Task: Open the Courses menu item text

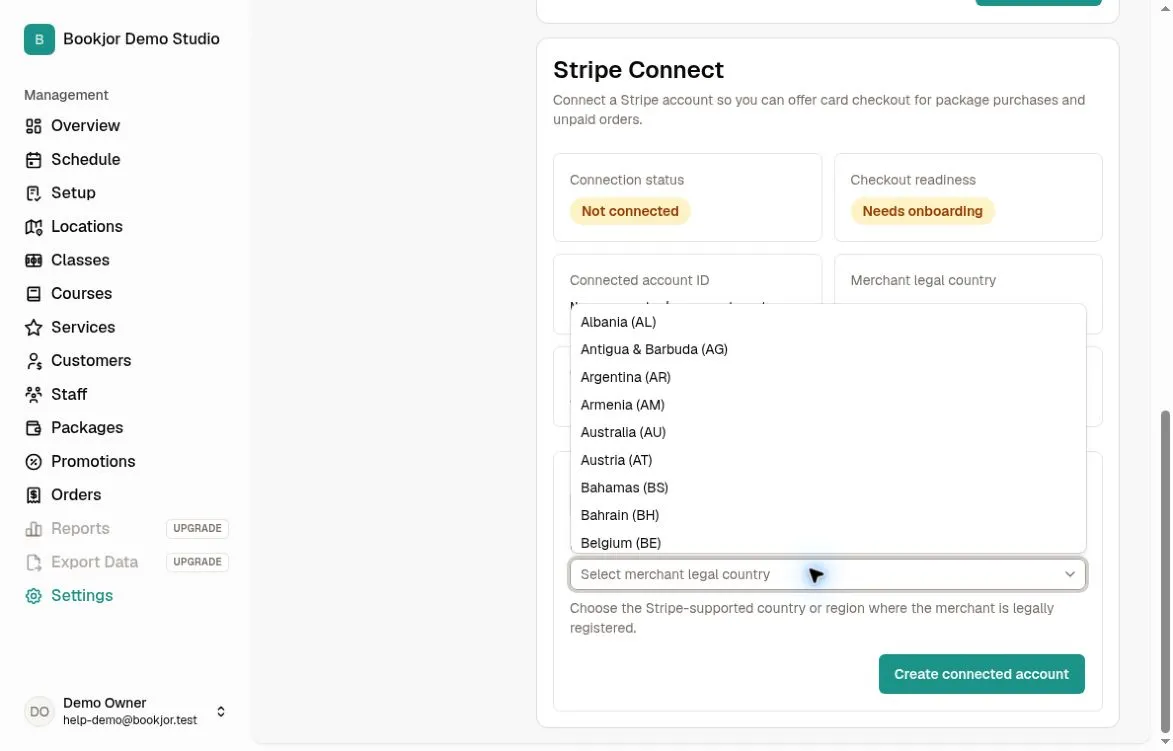Action: (x=82, y=294)
